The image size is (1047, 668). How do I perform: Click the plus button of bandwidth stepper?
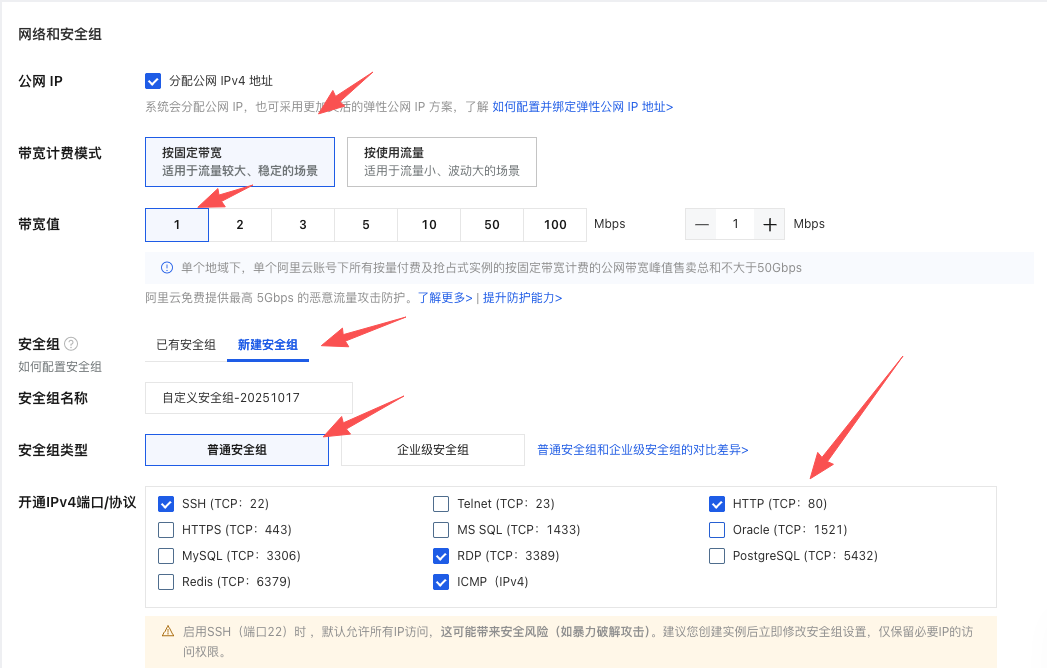769,225
